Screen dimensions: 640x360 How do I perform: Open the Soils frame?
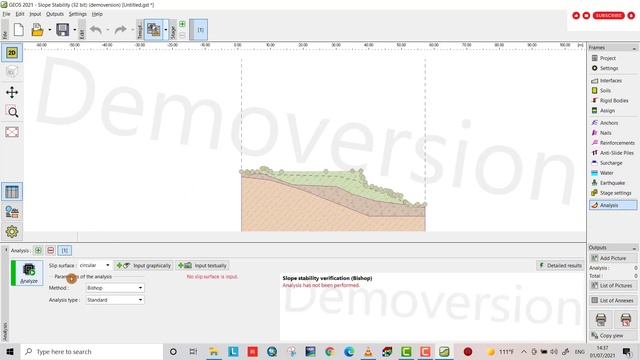[613, 91]
